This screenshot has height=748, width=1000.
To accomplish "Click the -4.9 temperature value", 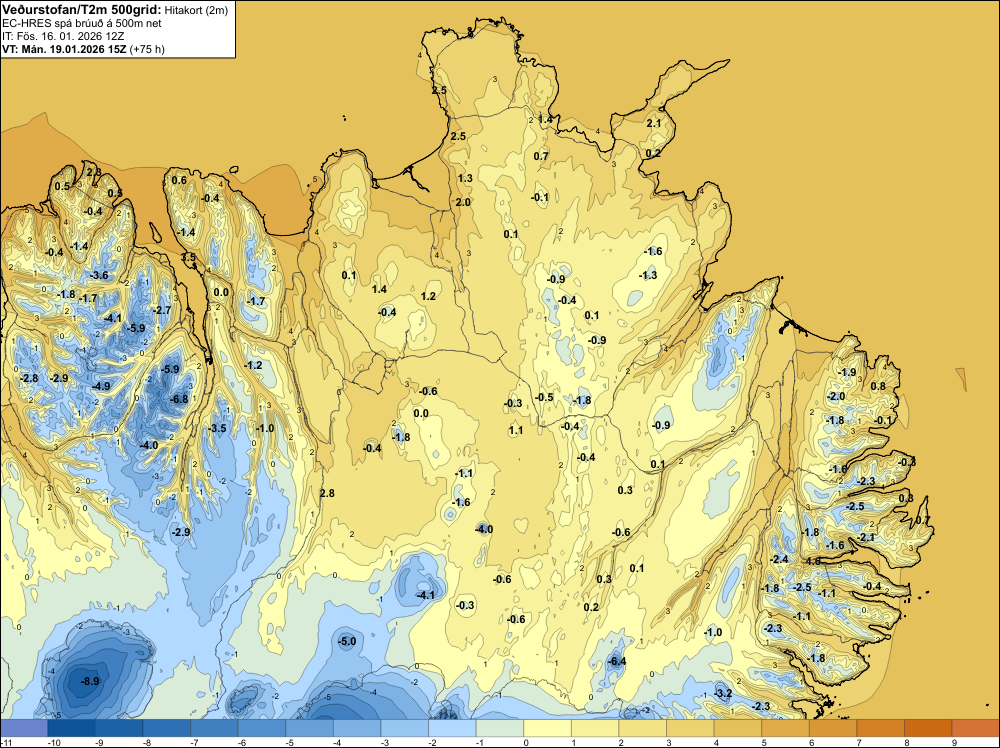I will (x=101, y=386).
